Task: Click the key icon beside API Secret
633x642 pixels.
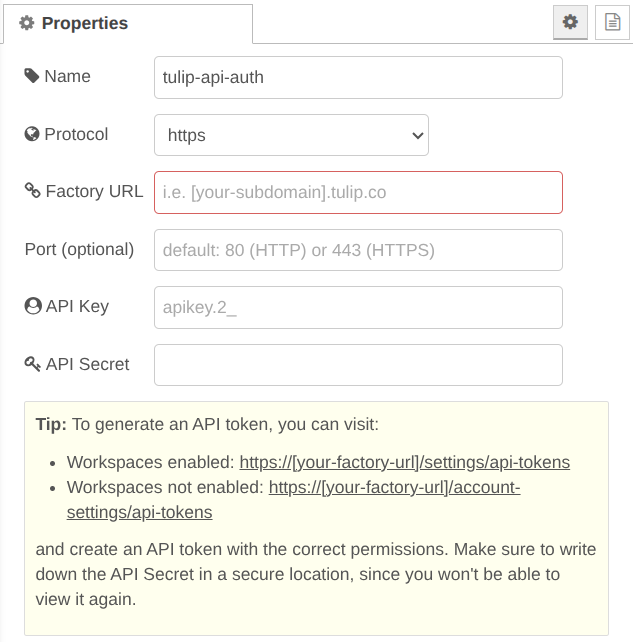Action: [32, 364]
